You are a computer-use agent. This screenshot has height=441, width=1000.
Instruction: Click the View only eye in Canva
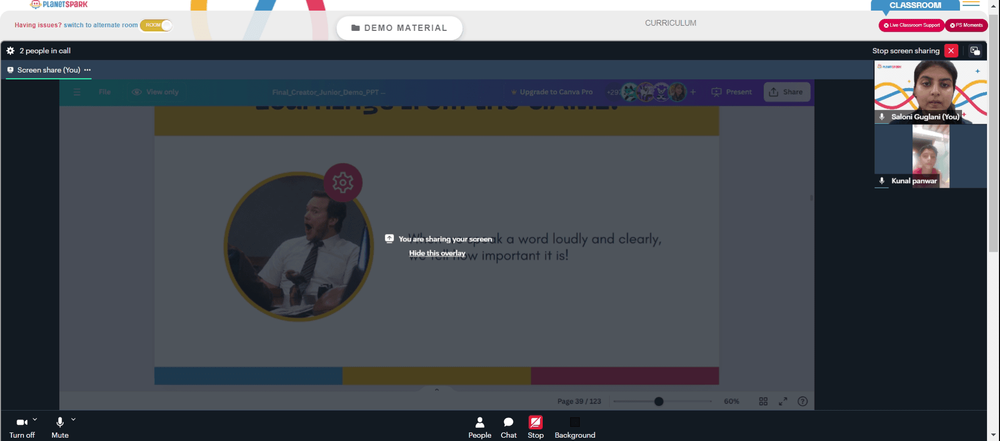tap(136, 92)
